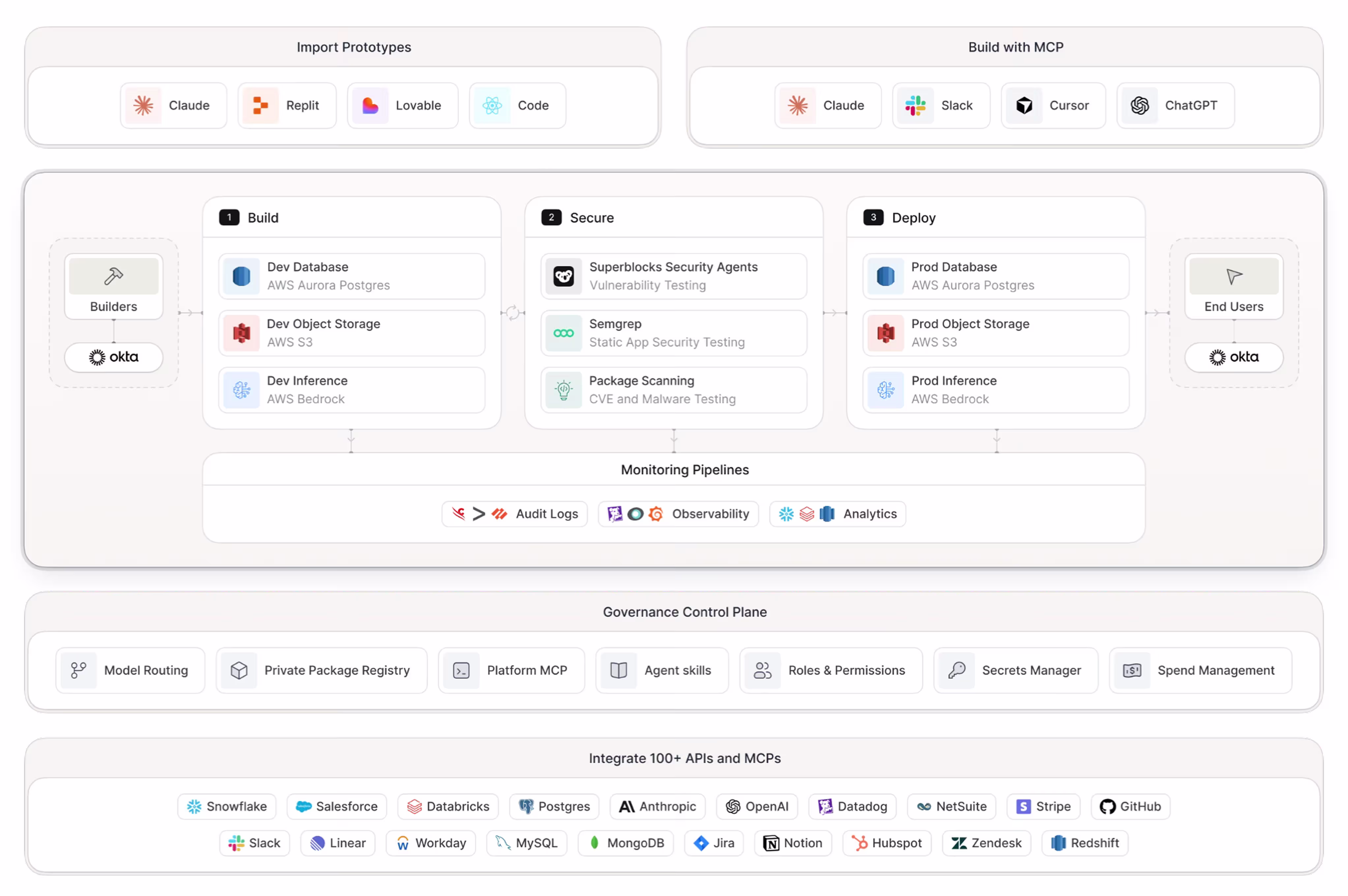Select the Linear integration chip
The width and height of the screenshot is (1348, 896).
[x=338, y=843]
